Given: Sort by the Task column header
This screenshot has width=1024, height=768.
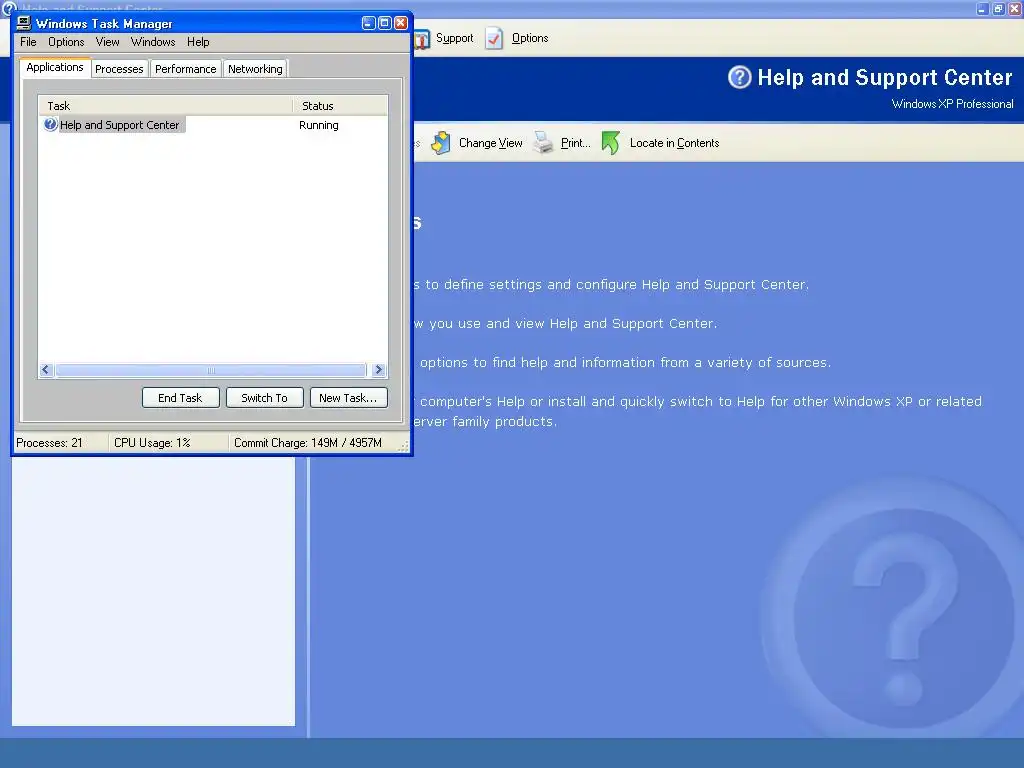Looking at the screenshot, I should (x=165, y=106).
